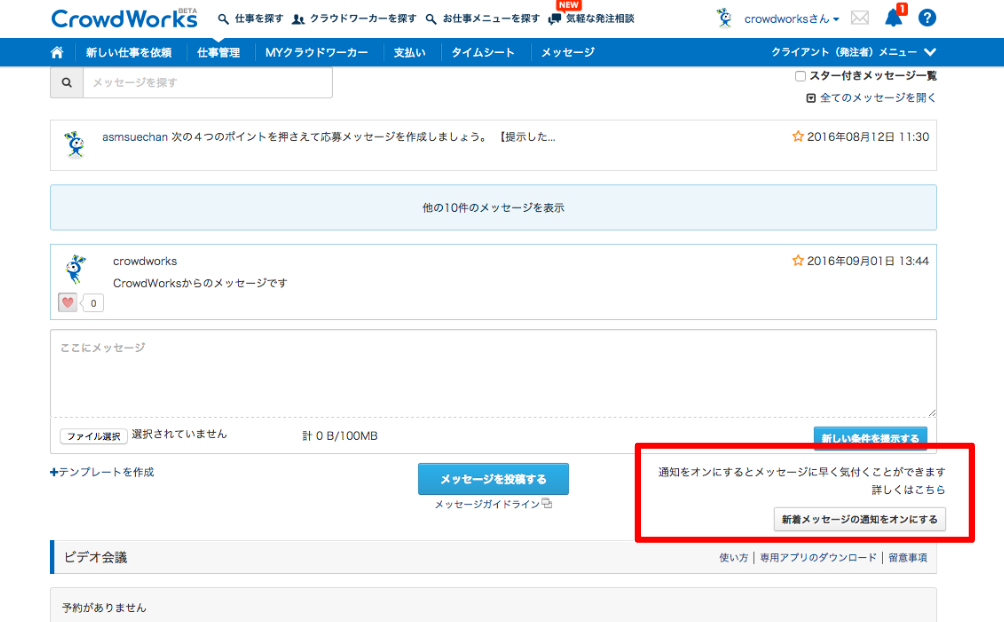Star the asmsuechan message from 08月12日
The image size is (1004, 622).
coord(798,137)
